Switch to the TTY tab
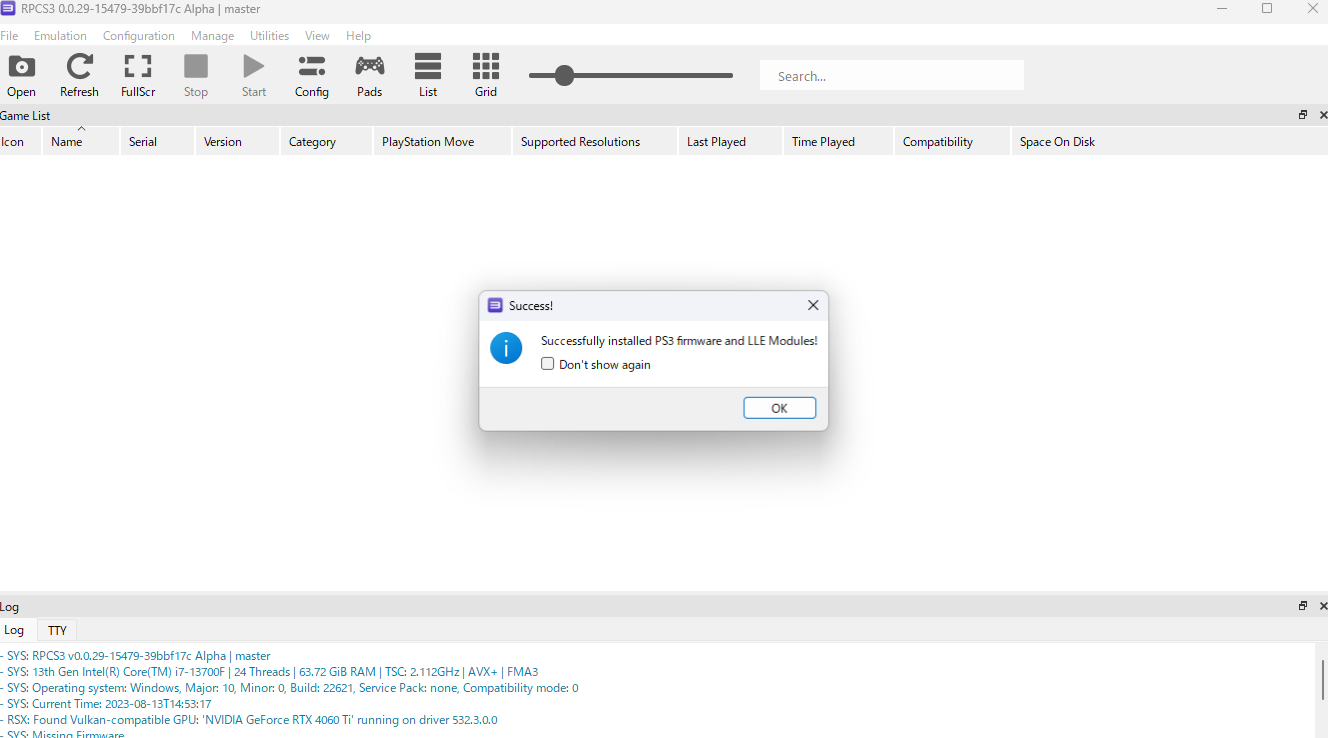 (x=58, y=630)
